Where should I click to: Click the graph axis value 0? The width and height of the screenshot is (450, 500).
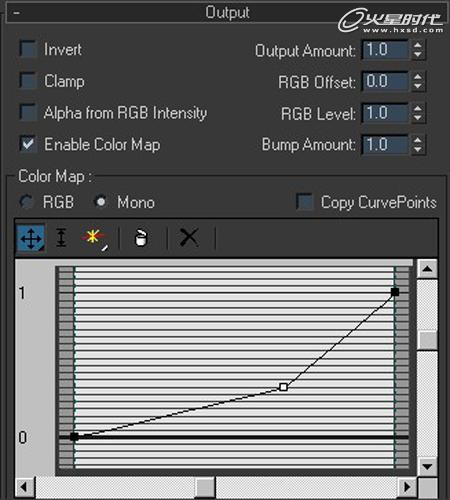click(x=22, y=437)
